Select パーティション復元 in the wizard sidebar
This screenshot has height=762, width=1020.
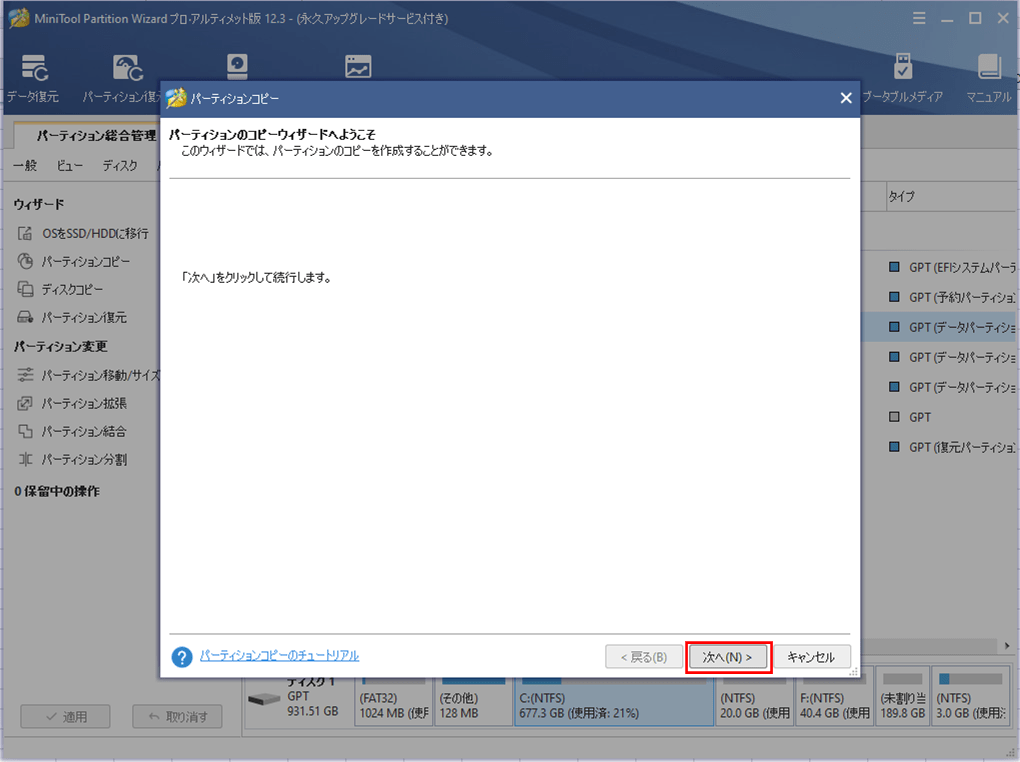[72, 317]
